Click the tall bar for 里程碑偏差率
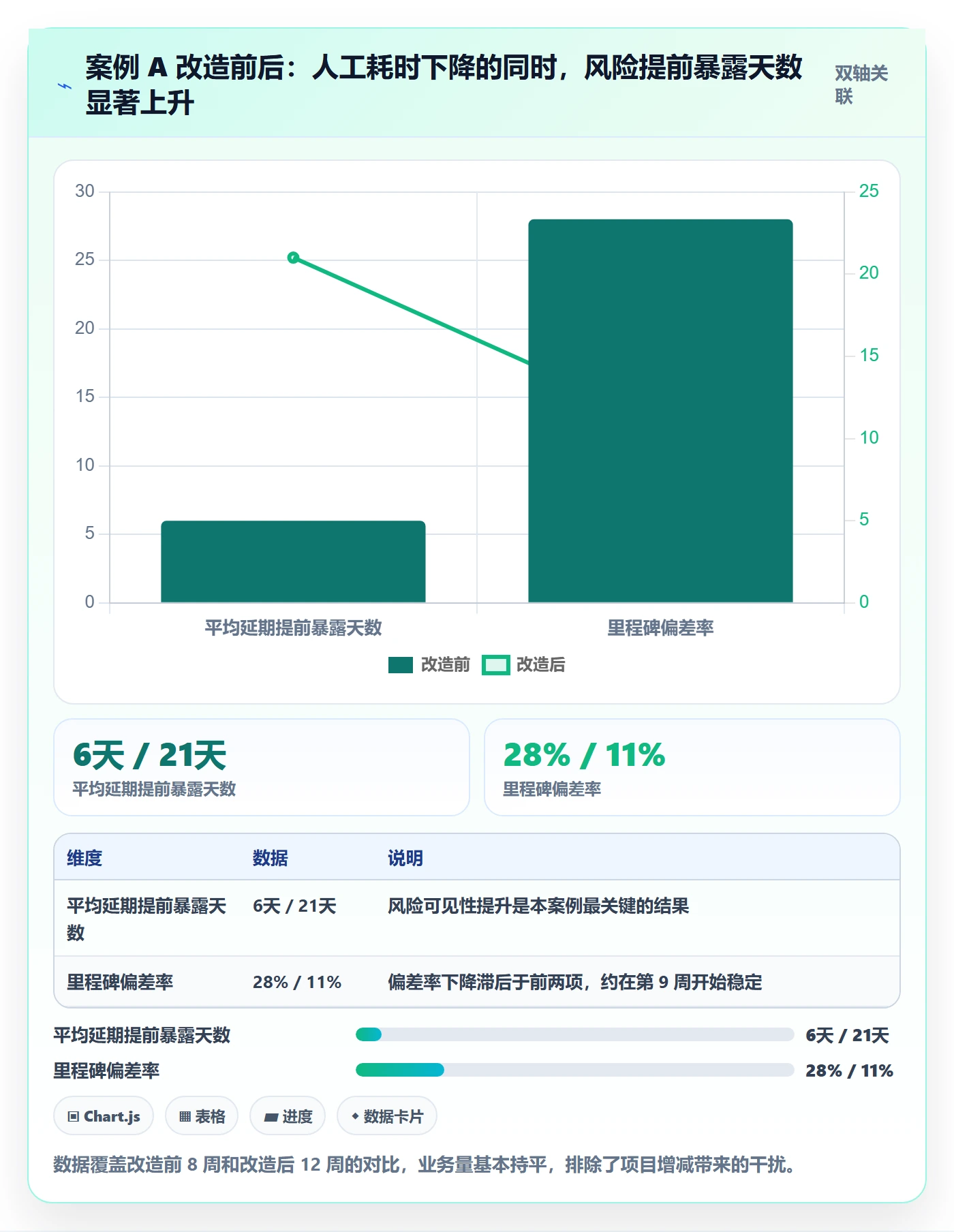 pos(660,411)
